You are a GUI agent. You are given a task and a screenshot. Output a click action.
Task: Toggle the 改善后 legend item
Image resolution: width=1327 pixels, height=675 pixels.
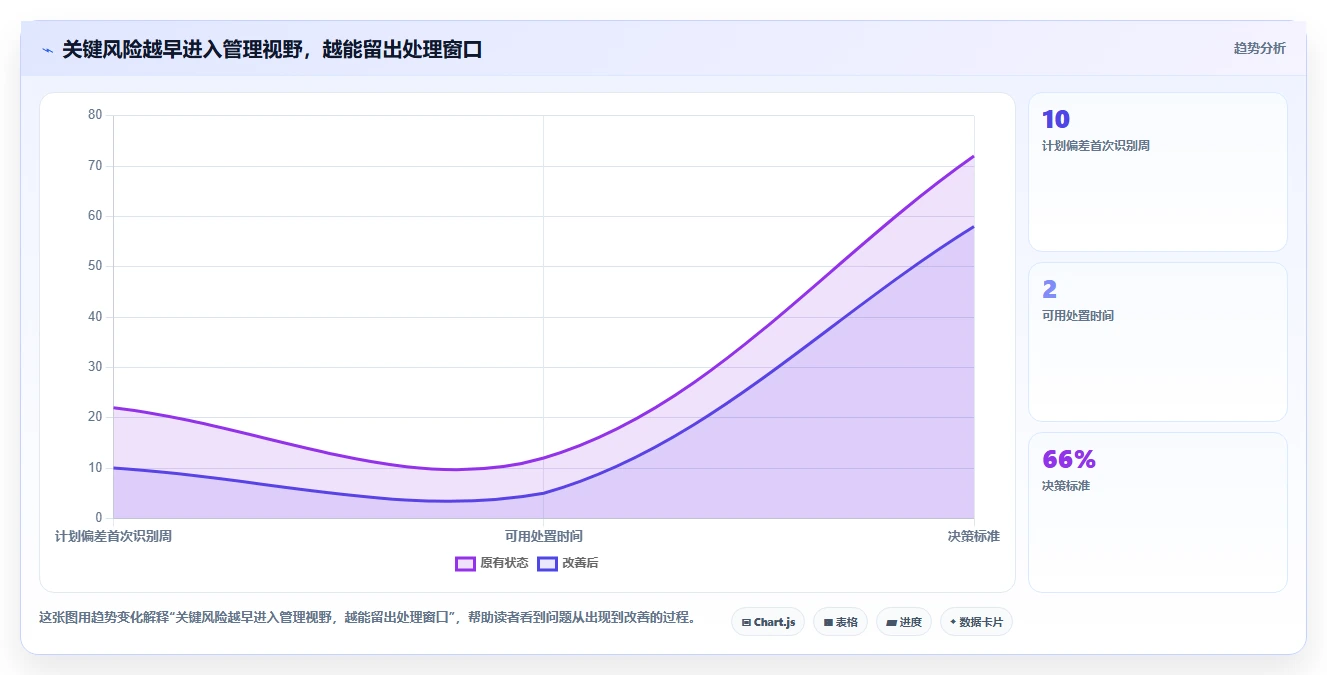[568, 563]
